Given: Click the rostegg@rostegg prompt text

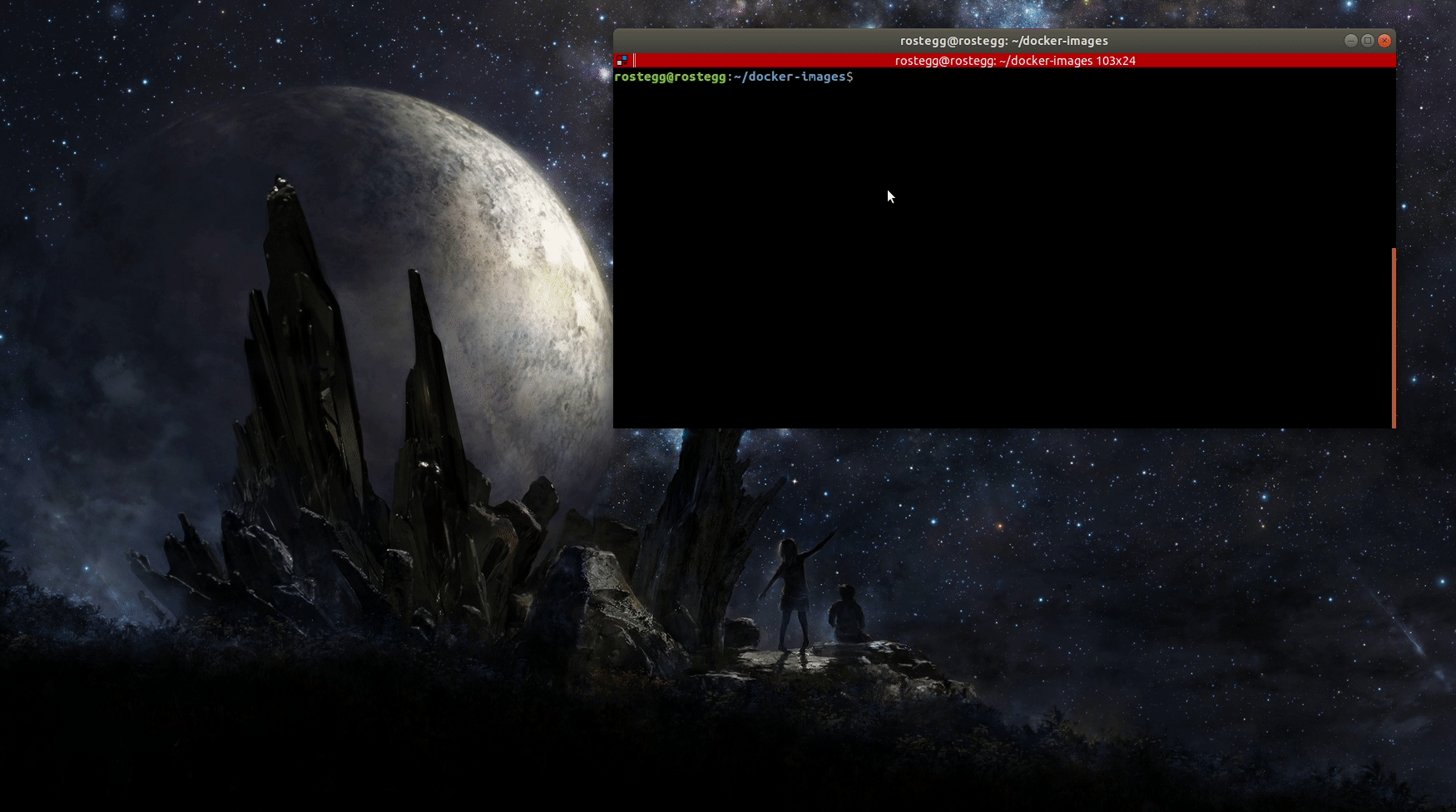Looking at the screenshot, I should coord(670,77).
